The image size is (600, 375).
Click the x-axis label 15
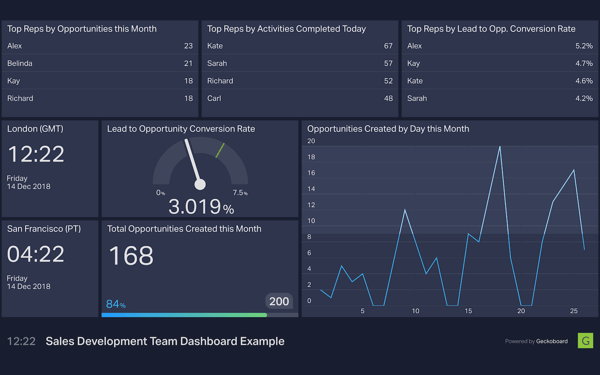(x=468, y=311)
